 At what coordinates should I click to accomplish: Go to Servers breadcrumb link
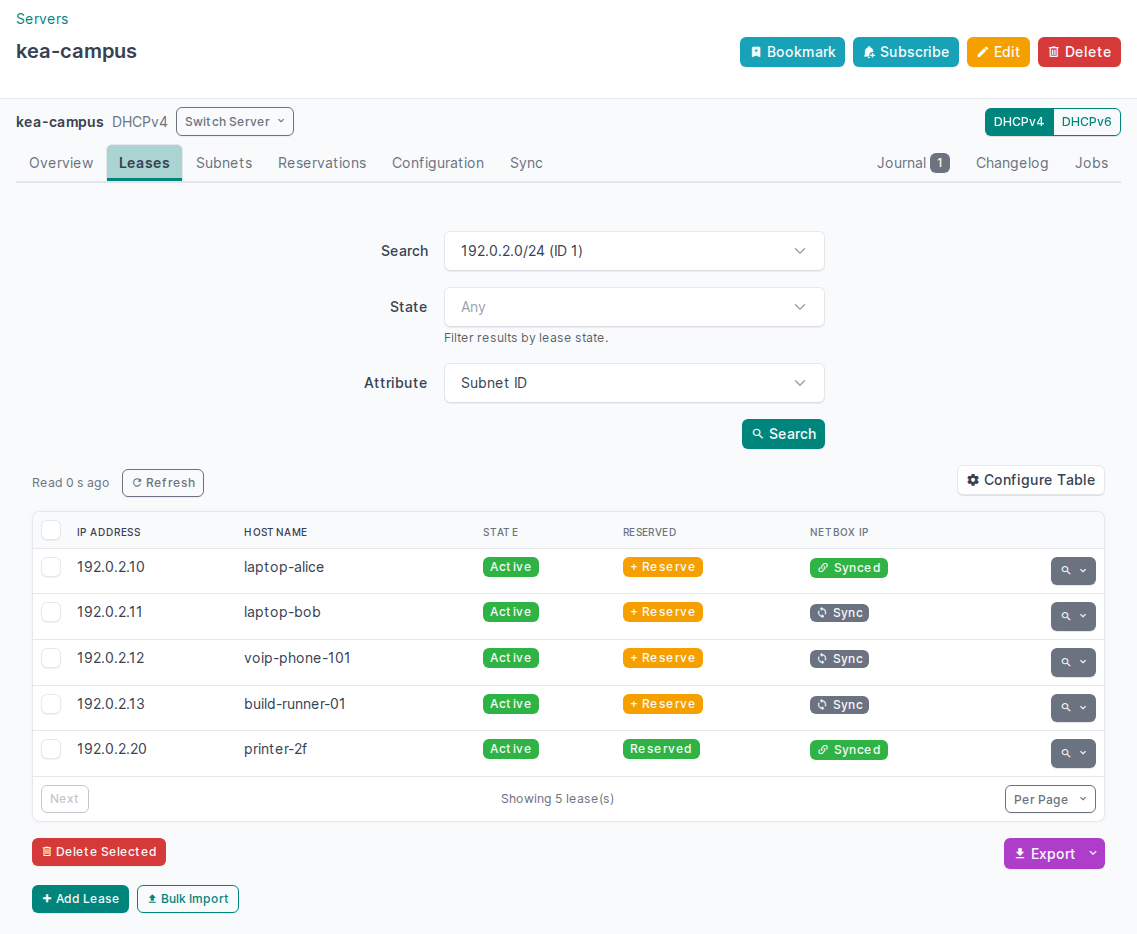tap(42, 19)
